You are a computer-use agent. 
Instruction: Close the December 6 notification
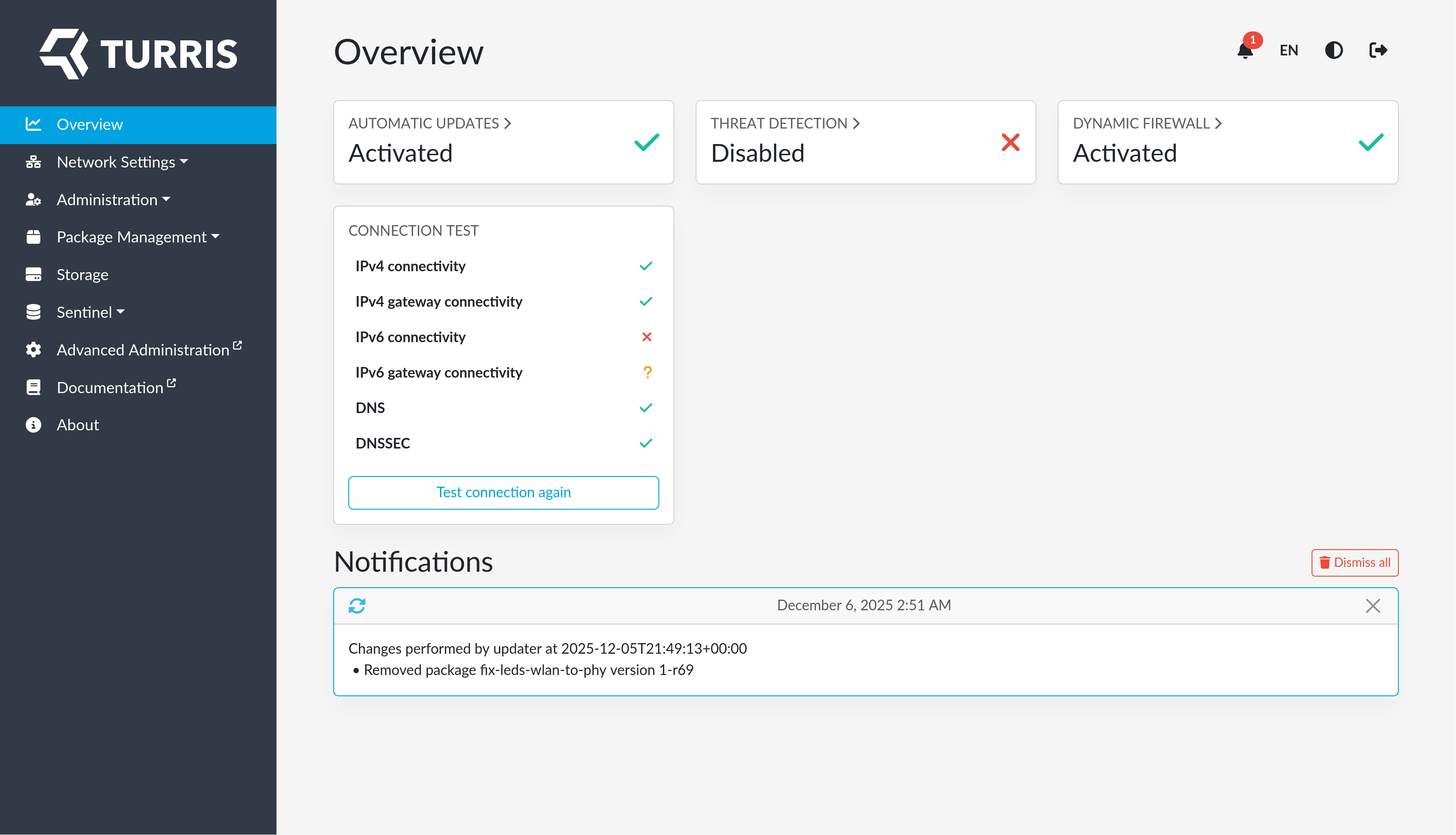click(1373, 605)
